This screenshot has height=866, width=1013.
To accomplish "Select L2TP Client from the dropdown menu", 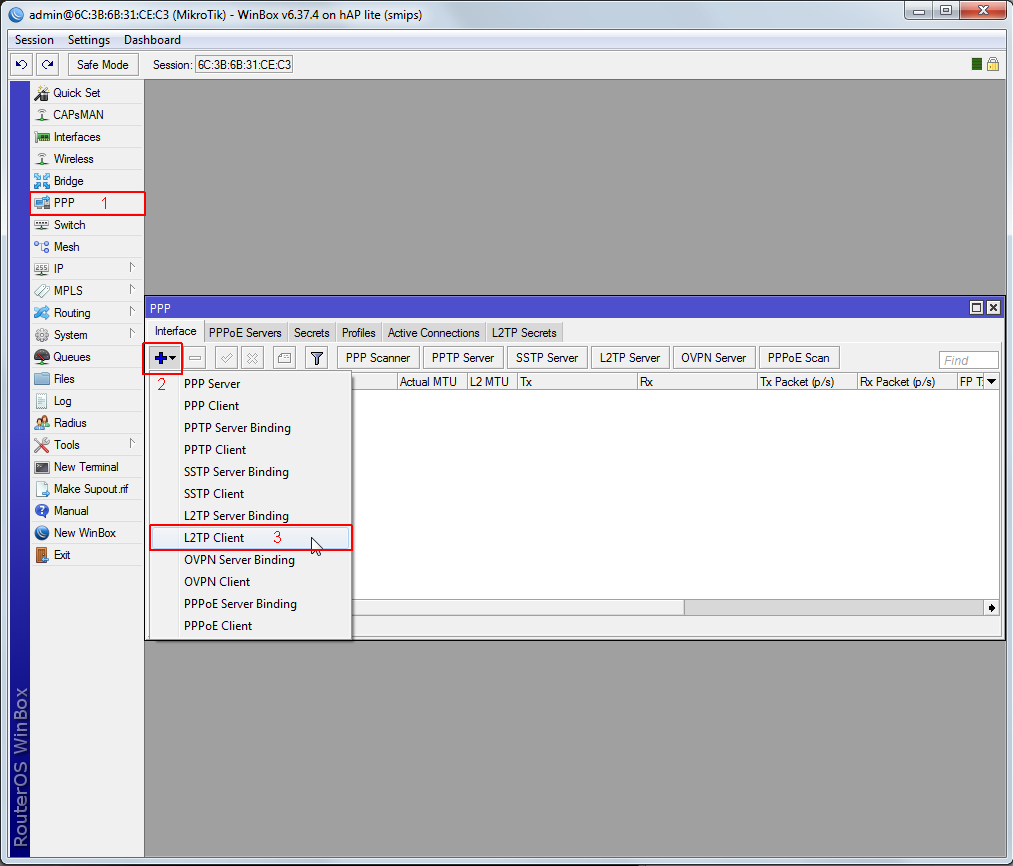I will tap(214, 538).
